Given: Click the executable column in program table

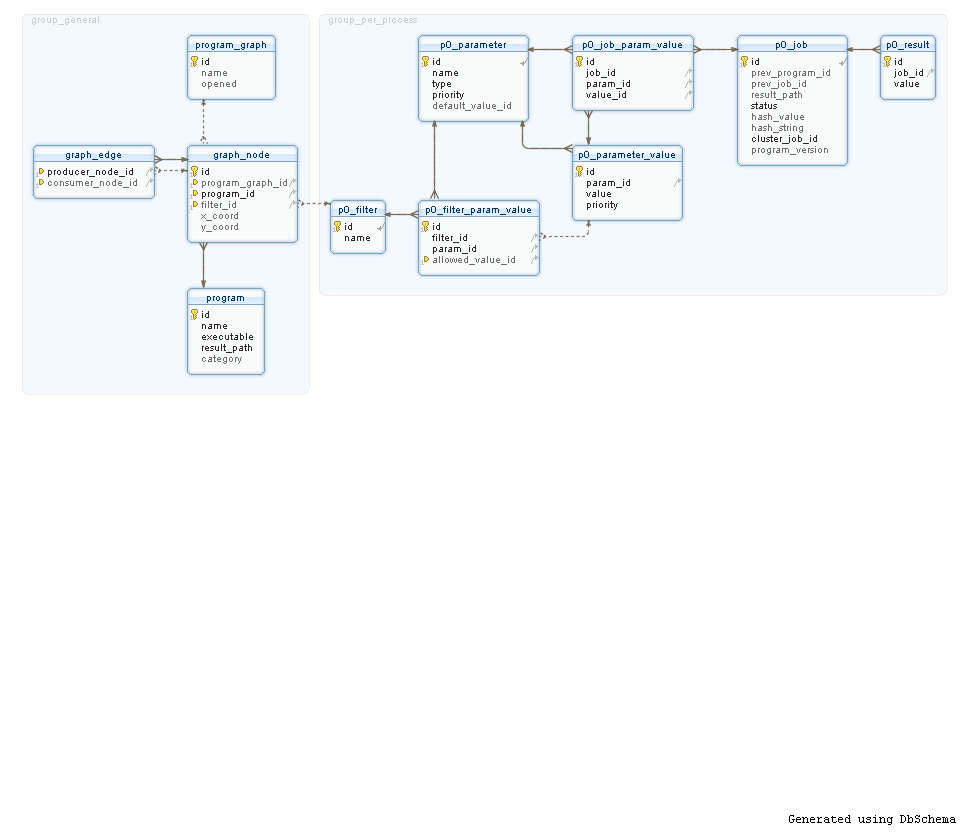Looking at the screenshot, I should click(227, 337).
